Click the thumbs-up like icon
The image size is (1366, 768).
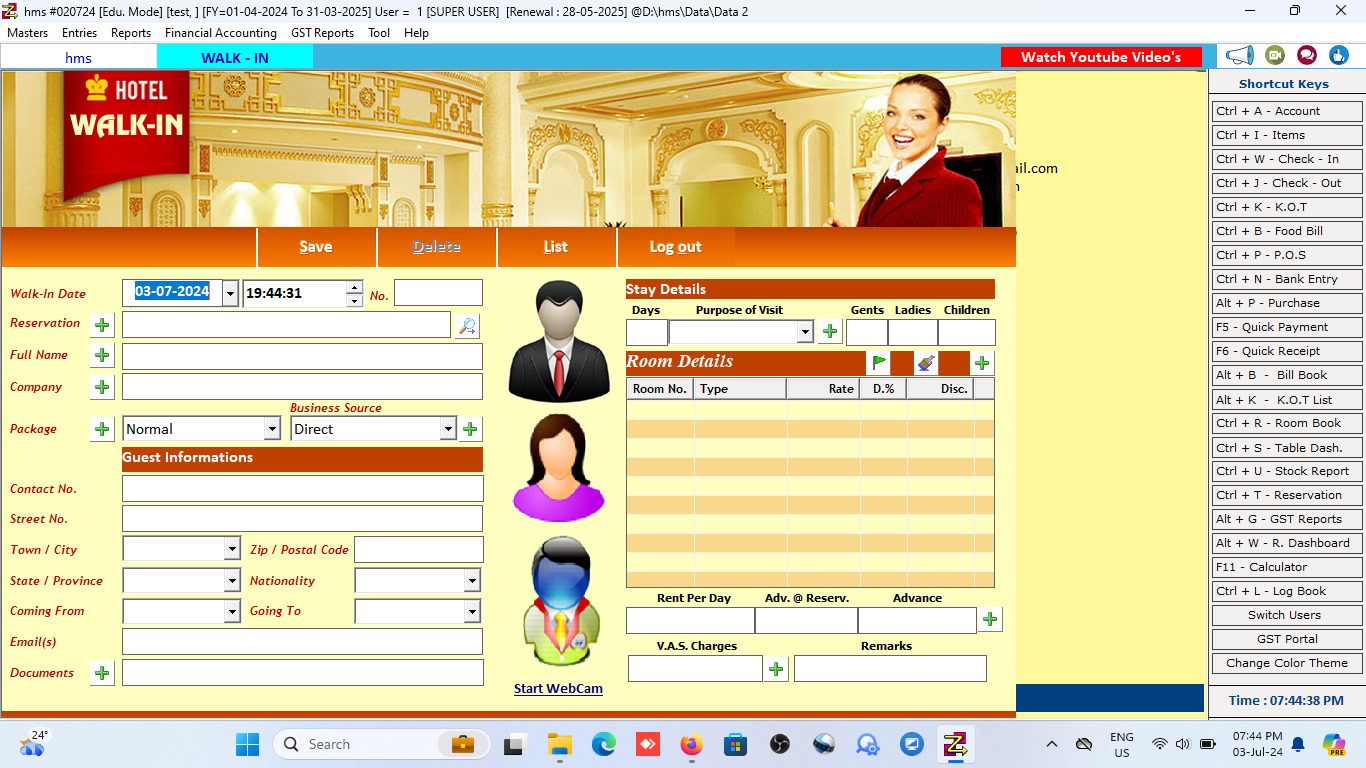[x=1339, y=56]
